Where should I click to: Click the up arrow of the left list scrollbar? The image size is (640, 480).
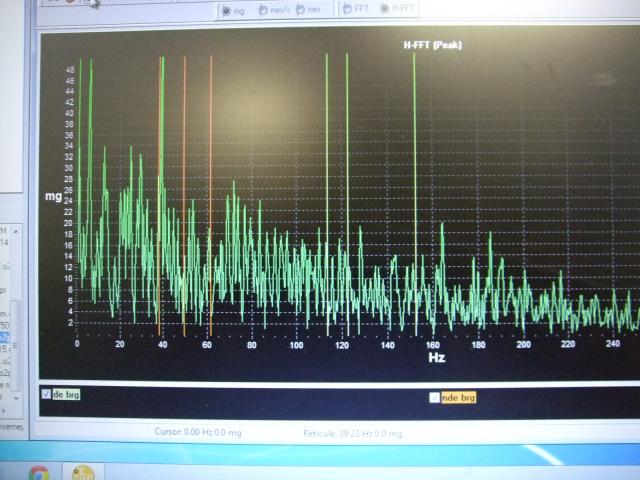tap(16, 231)
